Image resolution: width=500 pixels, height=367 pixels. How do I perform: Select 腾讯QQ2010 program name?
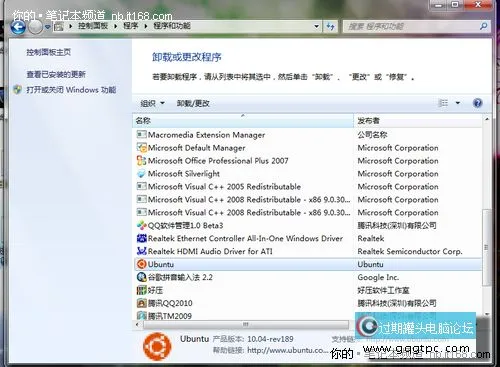(170, 303)
